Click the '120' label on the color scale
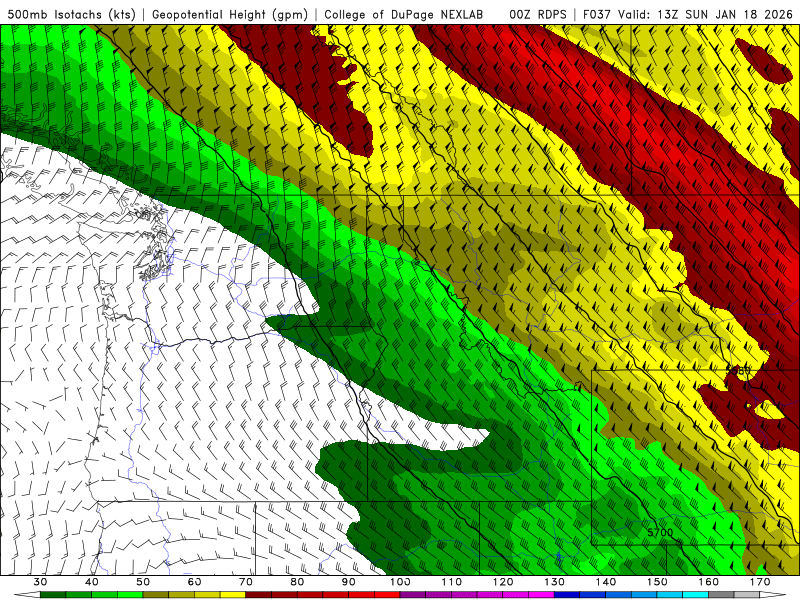The width and height of the screenshot is (800, 600). 503,582
